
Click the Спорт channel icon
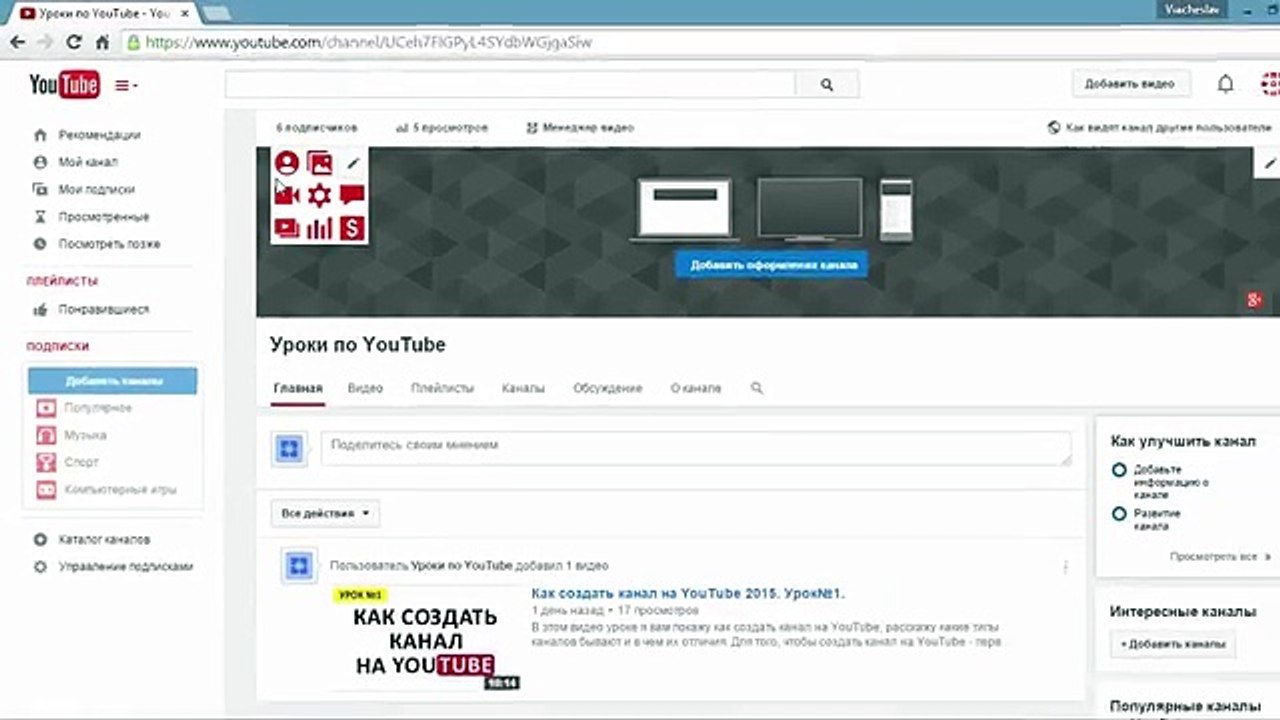click(46, 462)
